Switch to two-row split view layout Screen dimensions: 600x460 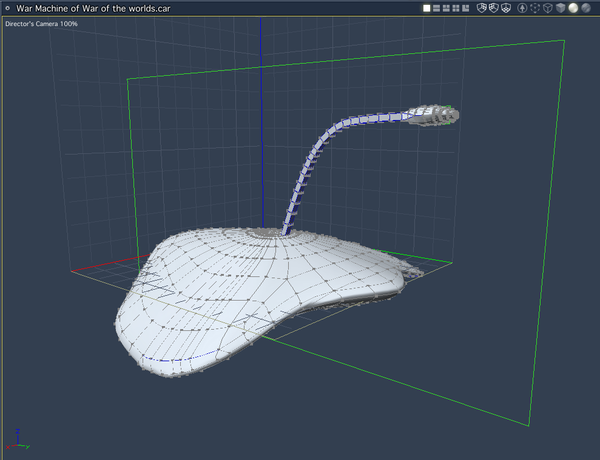[436, 8]
